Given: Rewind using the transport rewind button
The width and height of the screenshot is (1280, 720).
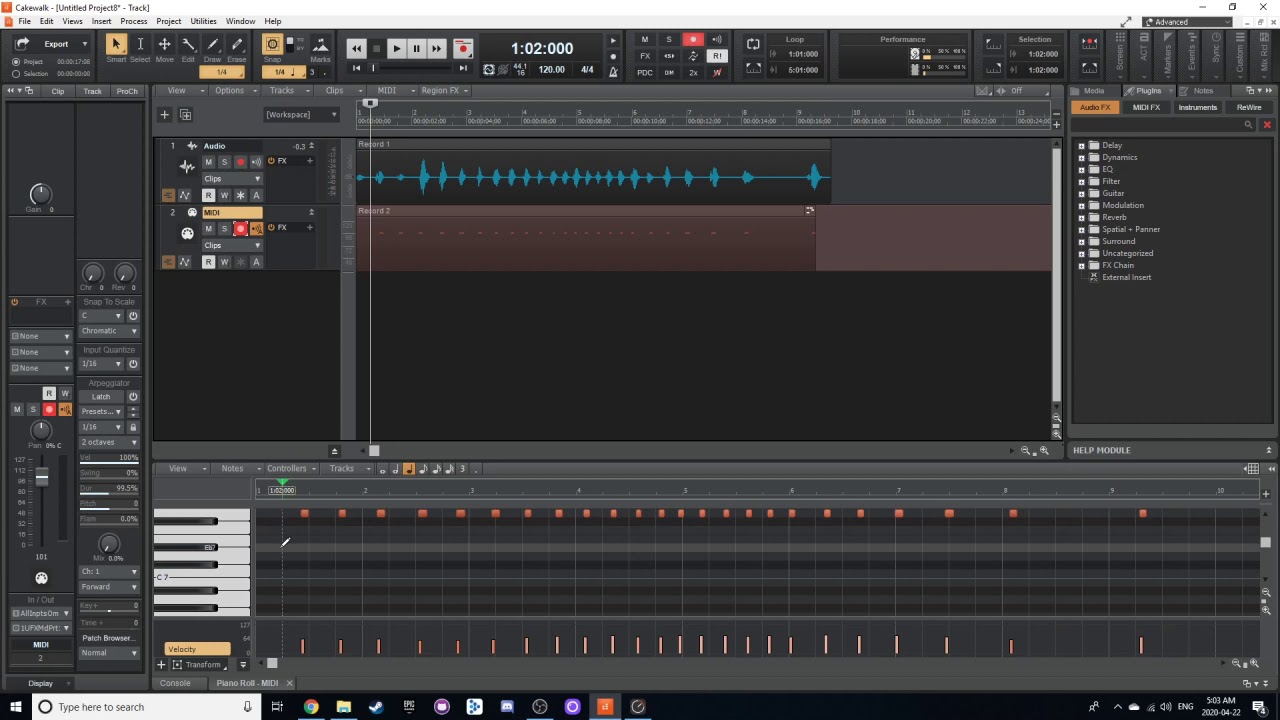Looking at the screenshot, I should click(x=356, y=48).
